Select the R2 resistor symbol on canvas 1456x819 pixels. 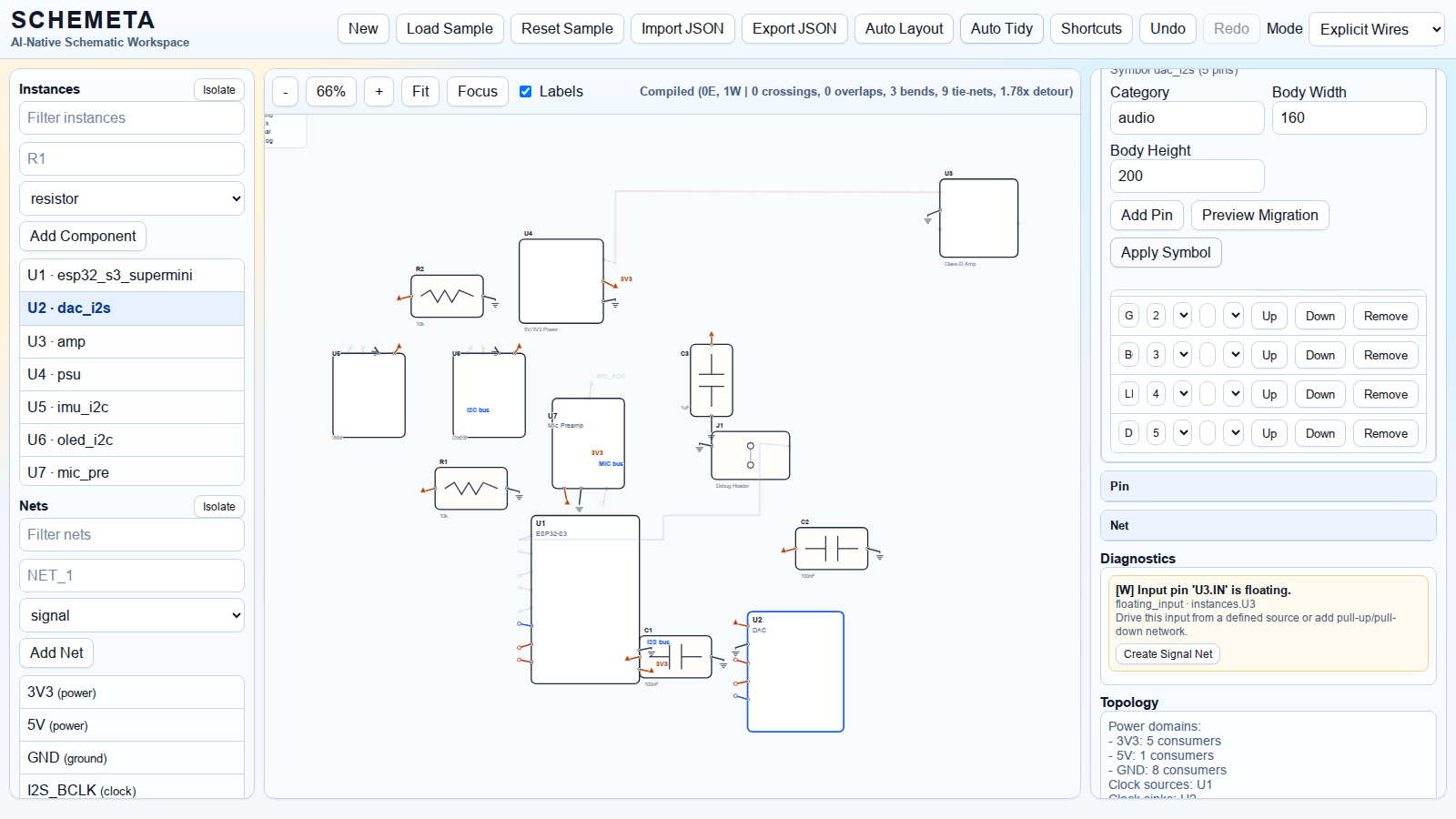click(x=447, y=297)
